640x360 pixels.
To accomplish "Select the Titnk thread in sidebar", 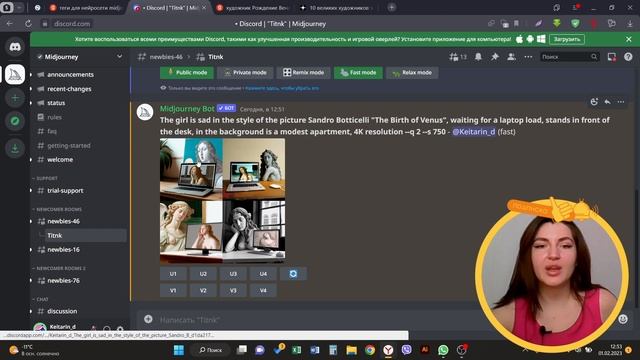I will pyautogui.click(x=85, y=236).
